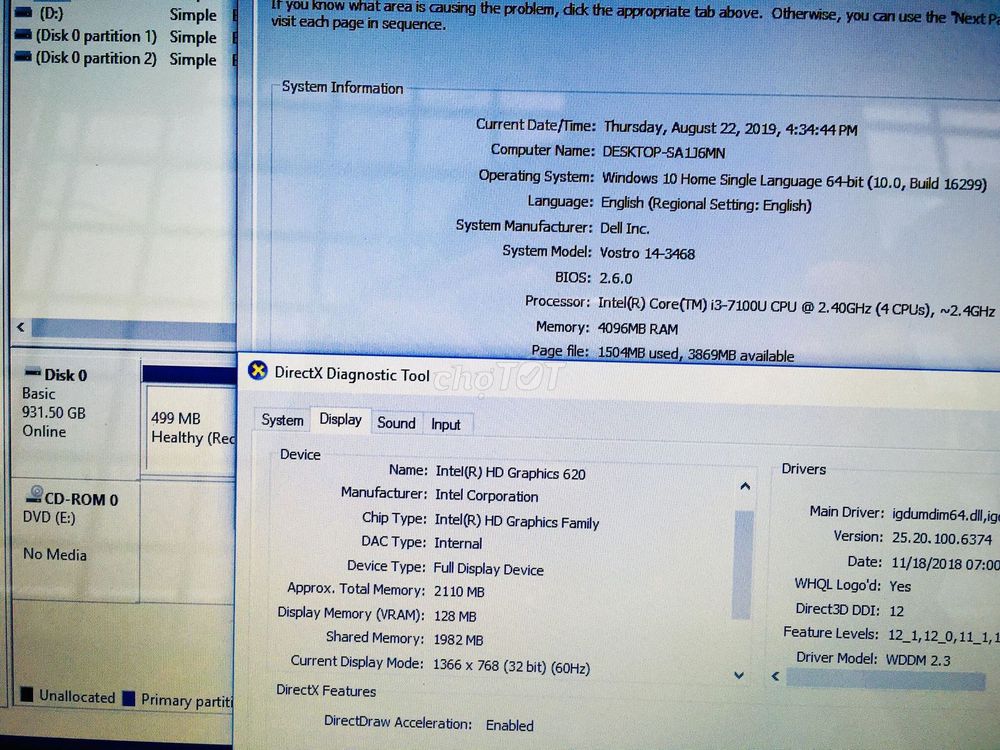
Task: Click the DVD (E:) drive label
Action: tap(49, 517)
